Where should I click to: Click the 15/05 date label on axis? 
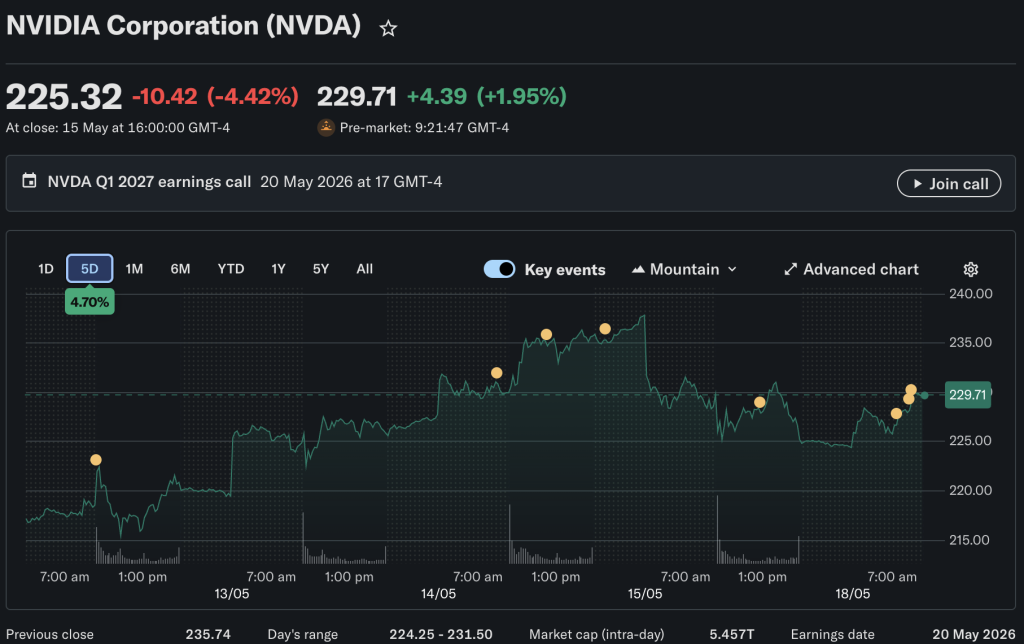tap(645, 594)
